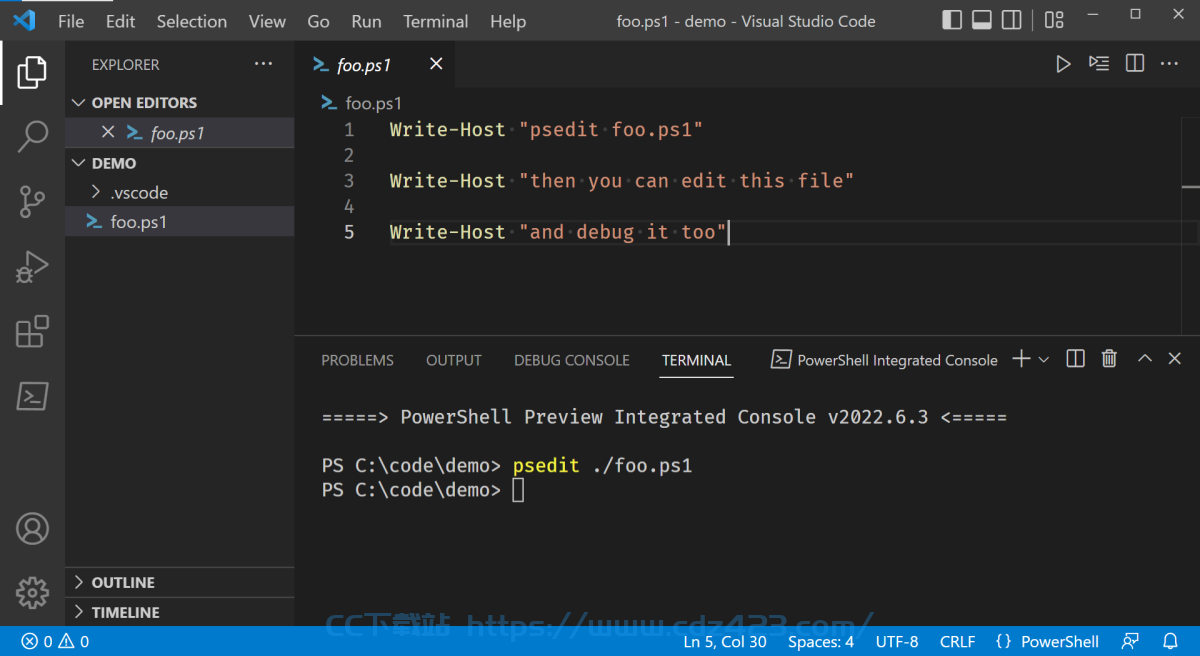Toggle primary side bar visibility

tap(952, 20)
